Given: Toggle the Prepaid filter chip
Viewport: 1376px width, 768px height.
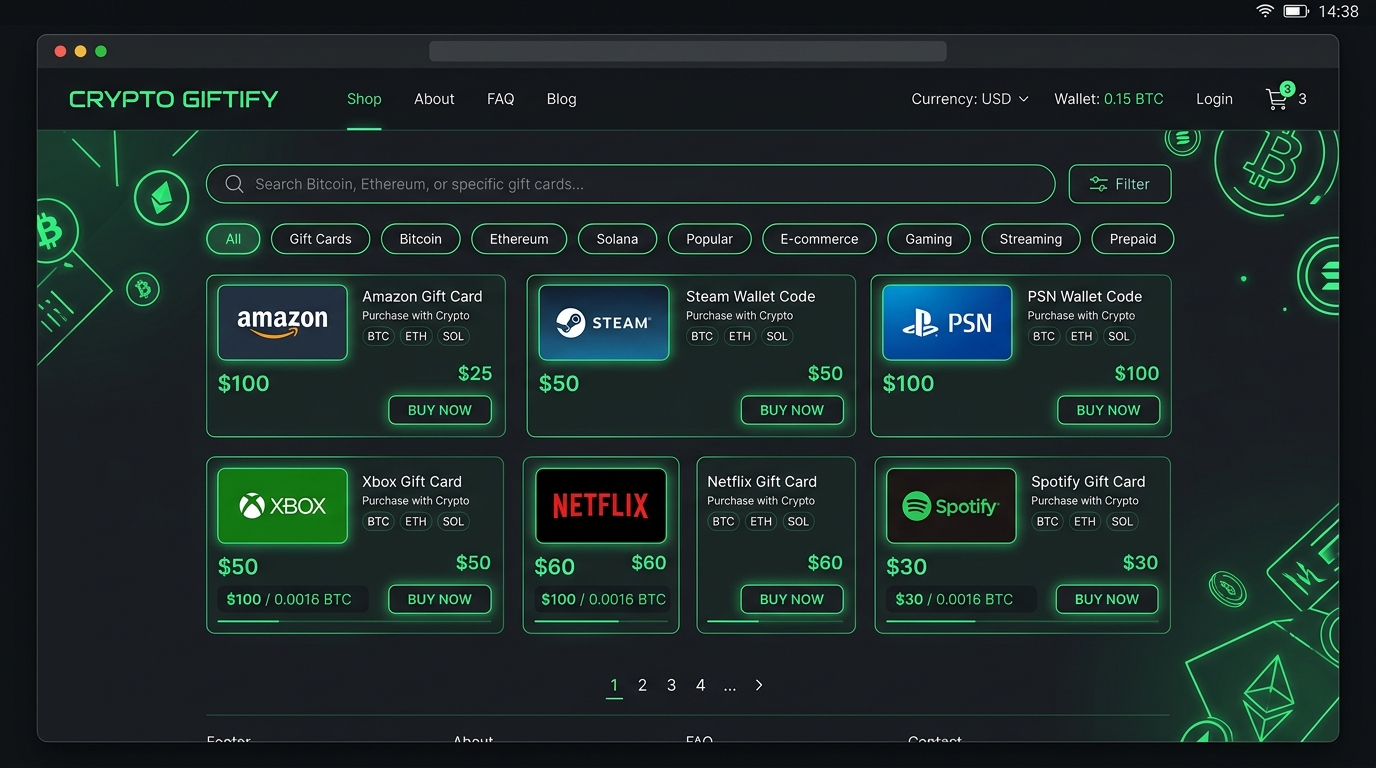Looking at the screenshot, I should [1132, 239].
